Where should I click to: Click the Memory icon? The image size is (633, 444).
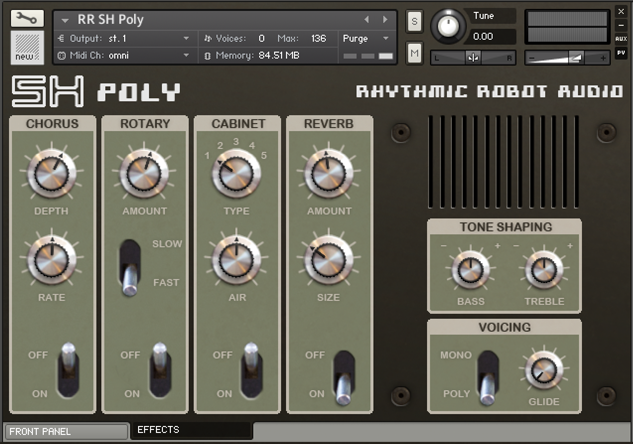(207, 56)
